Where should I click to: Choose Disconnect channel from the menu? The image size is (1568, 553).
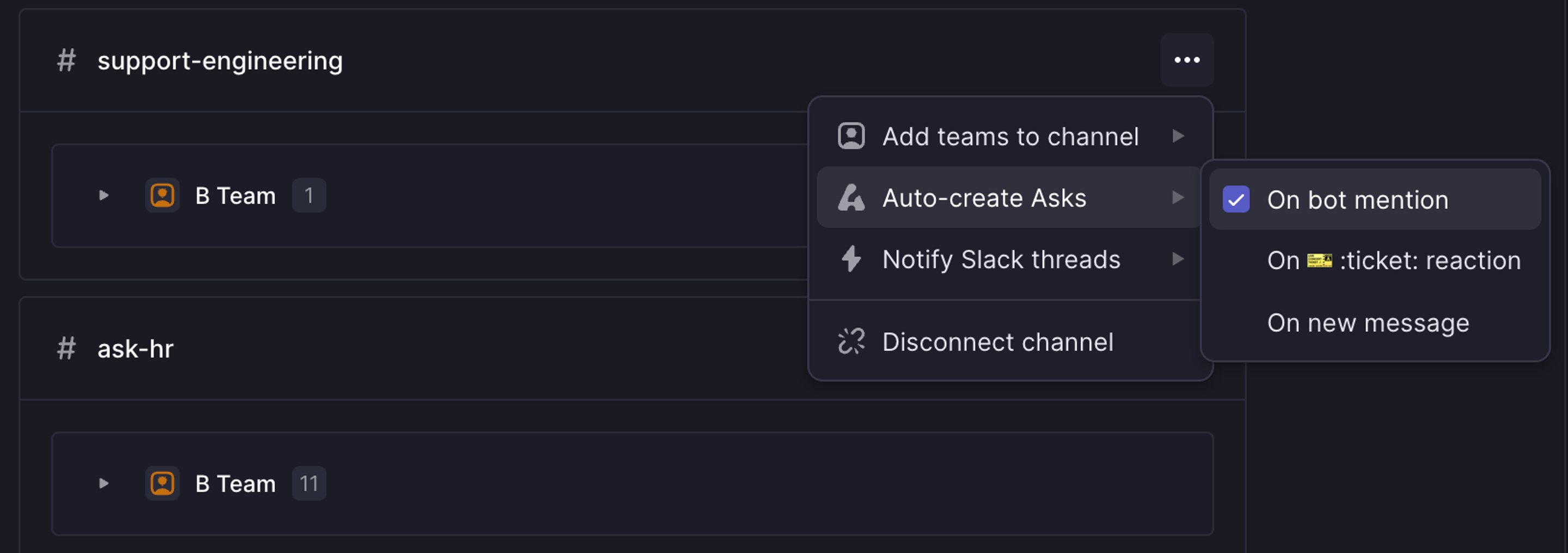(x=999, y=342)
